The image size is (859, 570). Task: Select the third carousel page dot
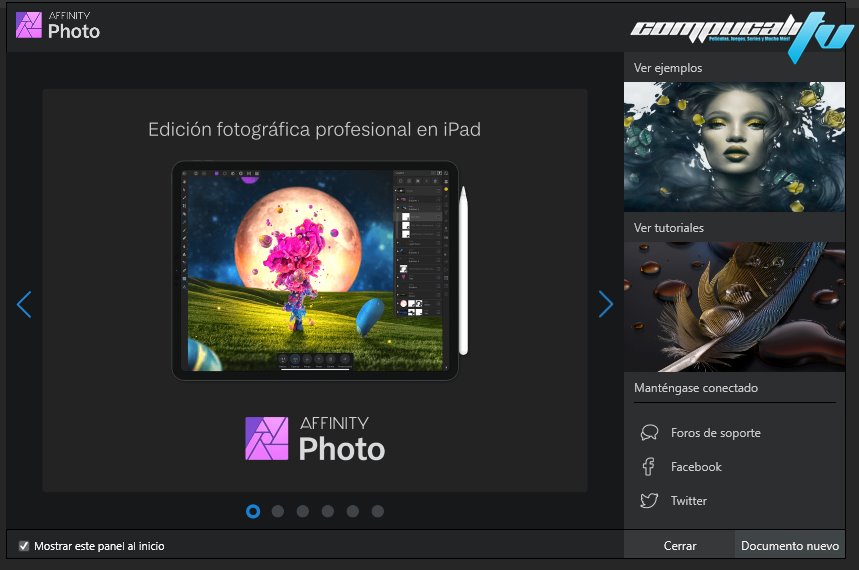coord(302,511)
